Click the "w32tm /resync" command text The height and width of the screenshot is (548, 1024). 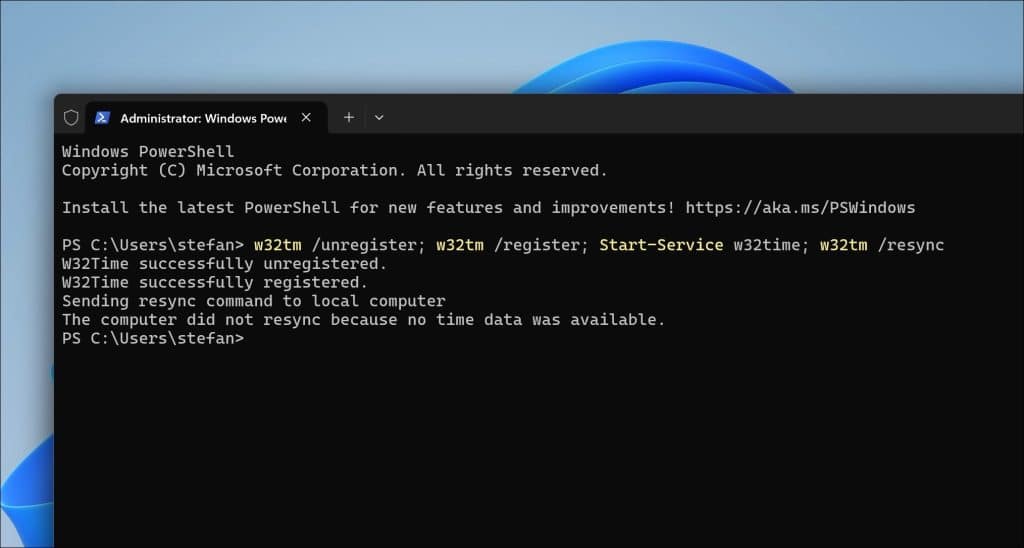coord(881,245)
